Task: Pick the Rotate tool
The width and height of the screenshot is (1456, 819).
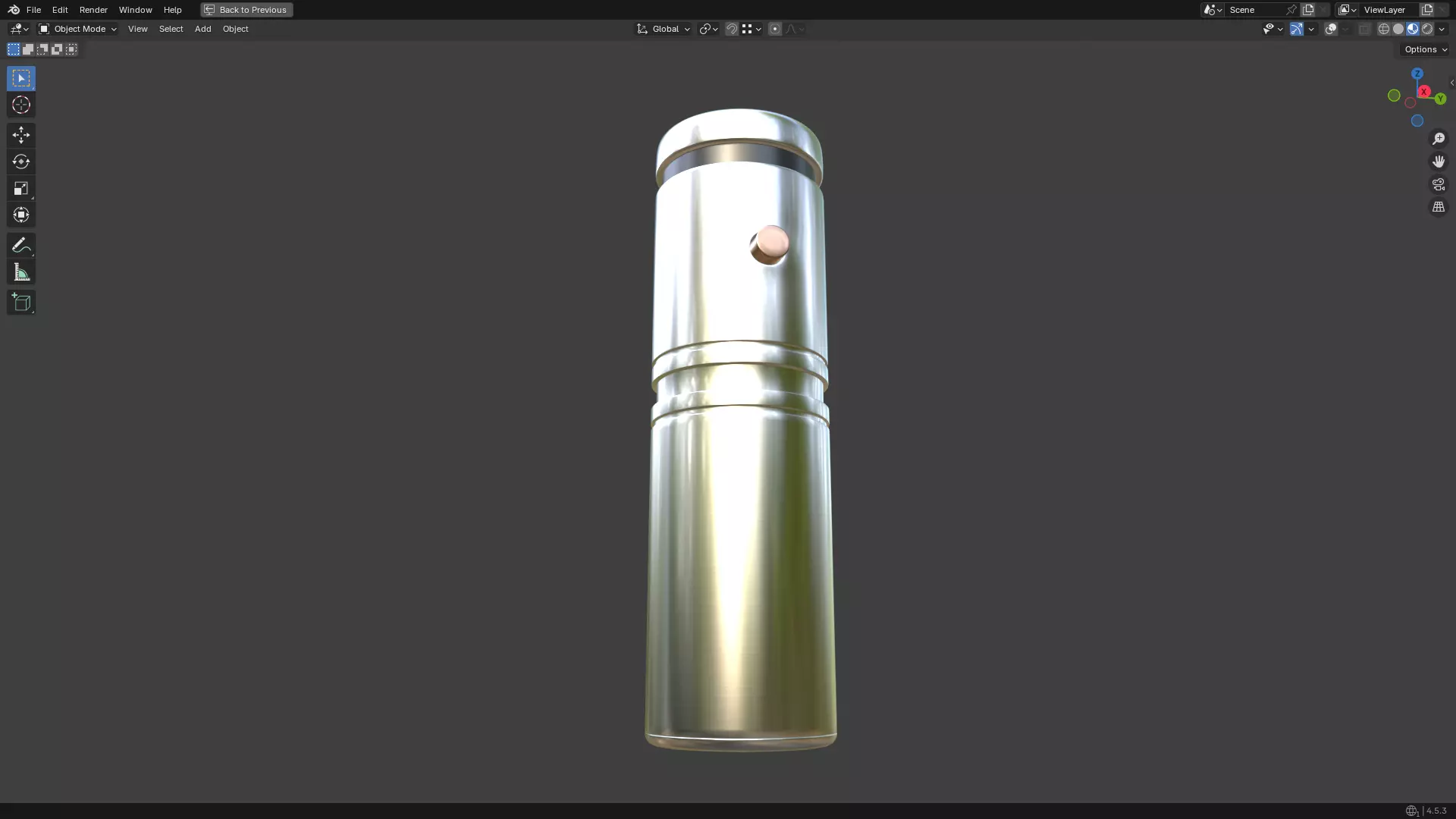Action: click(21, 162)
